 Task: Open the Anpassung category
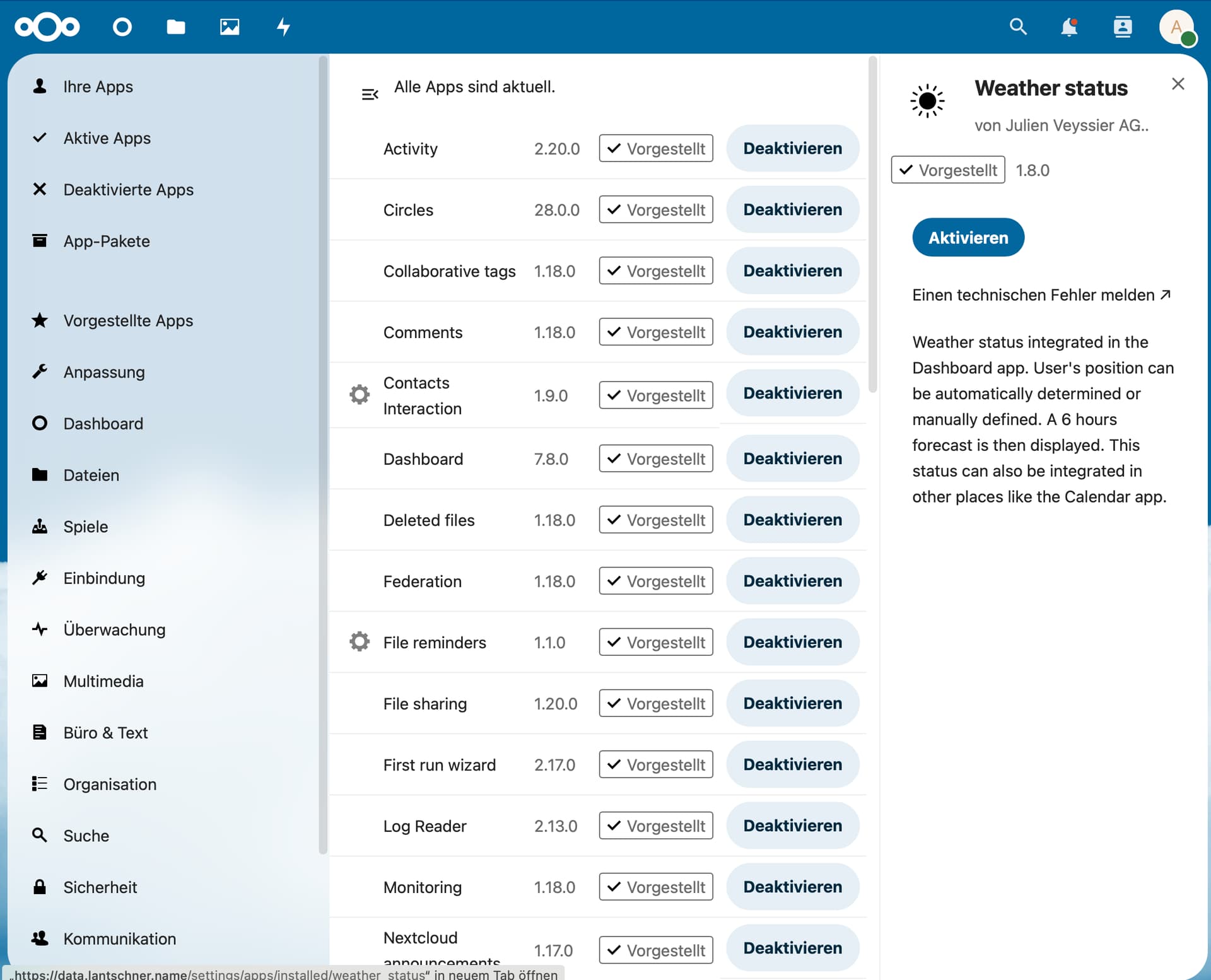tap(164, 372)
